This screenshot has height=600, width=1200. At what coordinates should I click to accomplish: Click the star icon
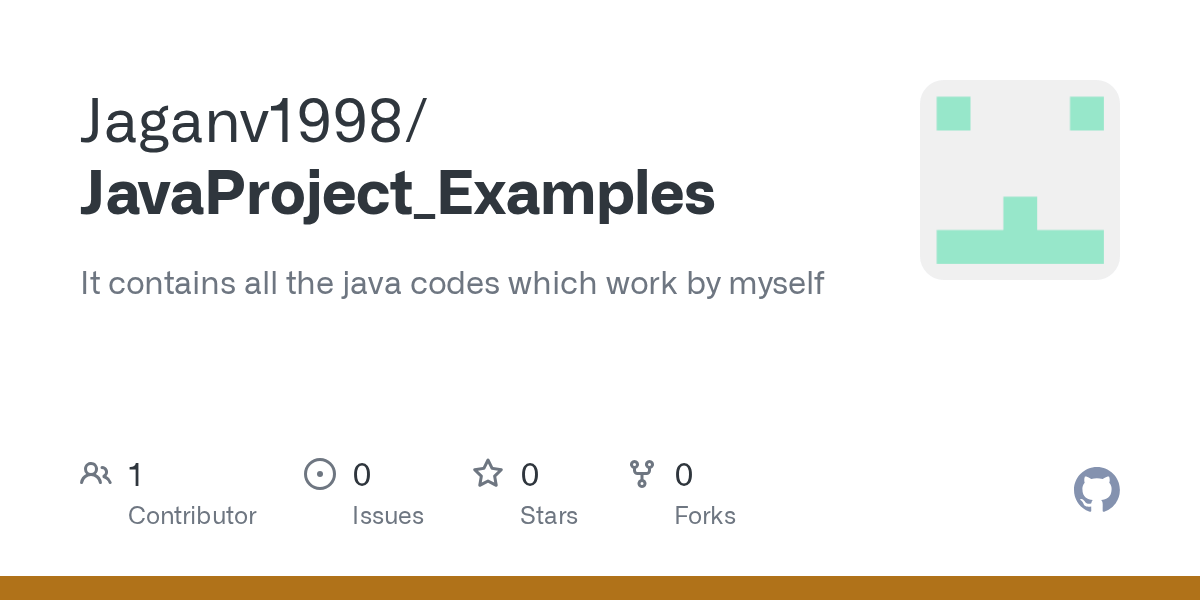(488, 474)
